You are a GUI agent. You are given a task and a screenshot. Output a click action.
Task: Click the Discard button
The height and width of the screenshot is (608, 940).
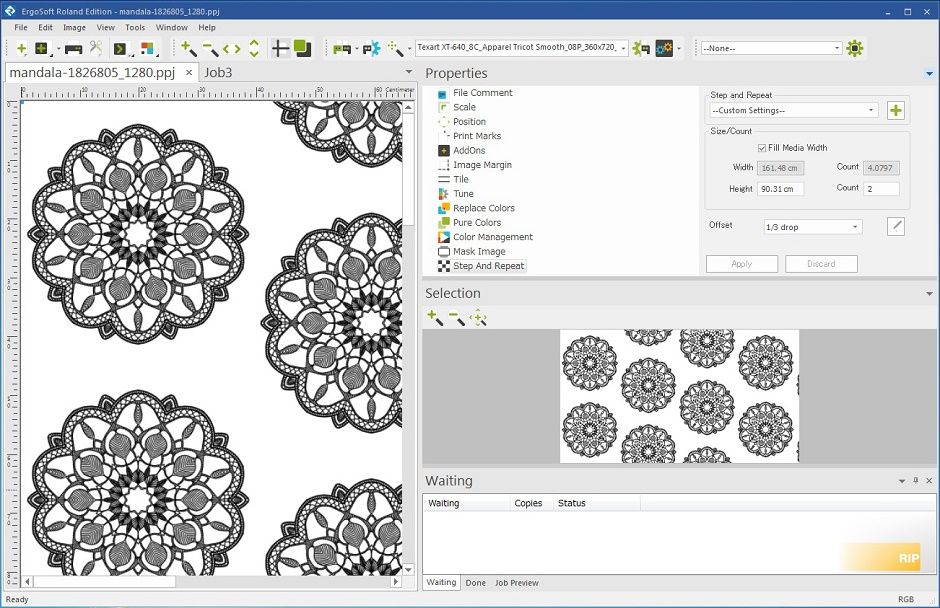click(821, 264)
